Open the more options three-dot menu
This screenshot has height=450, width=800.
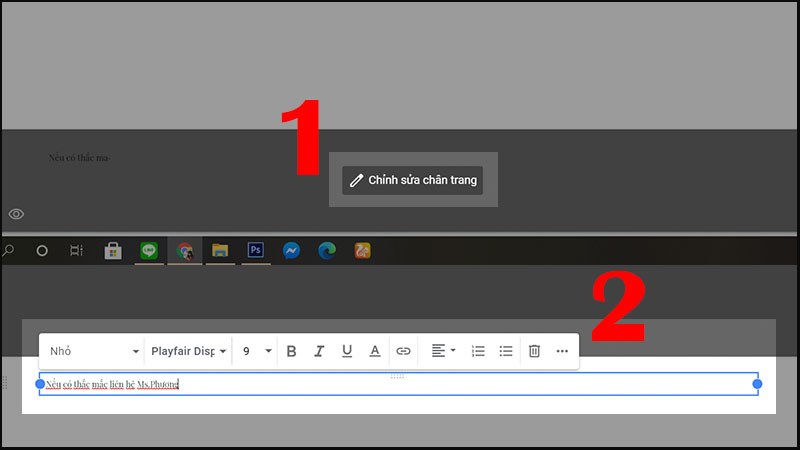tap(562, 351)
